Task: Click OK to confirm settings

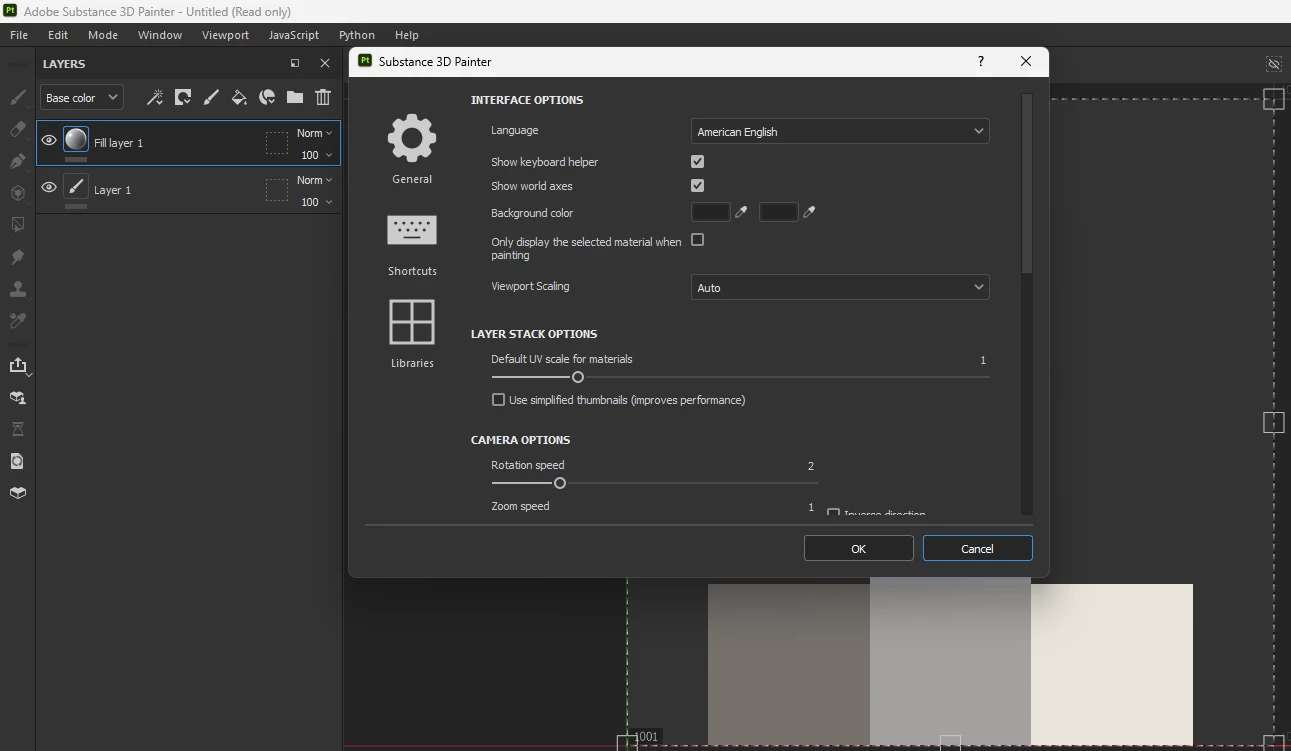Action: click(x=859, y=548)
